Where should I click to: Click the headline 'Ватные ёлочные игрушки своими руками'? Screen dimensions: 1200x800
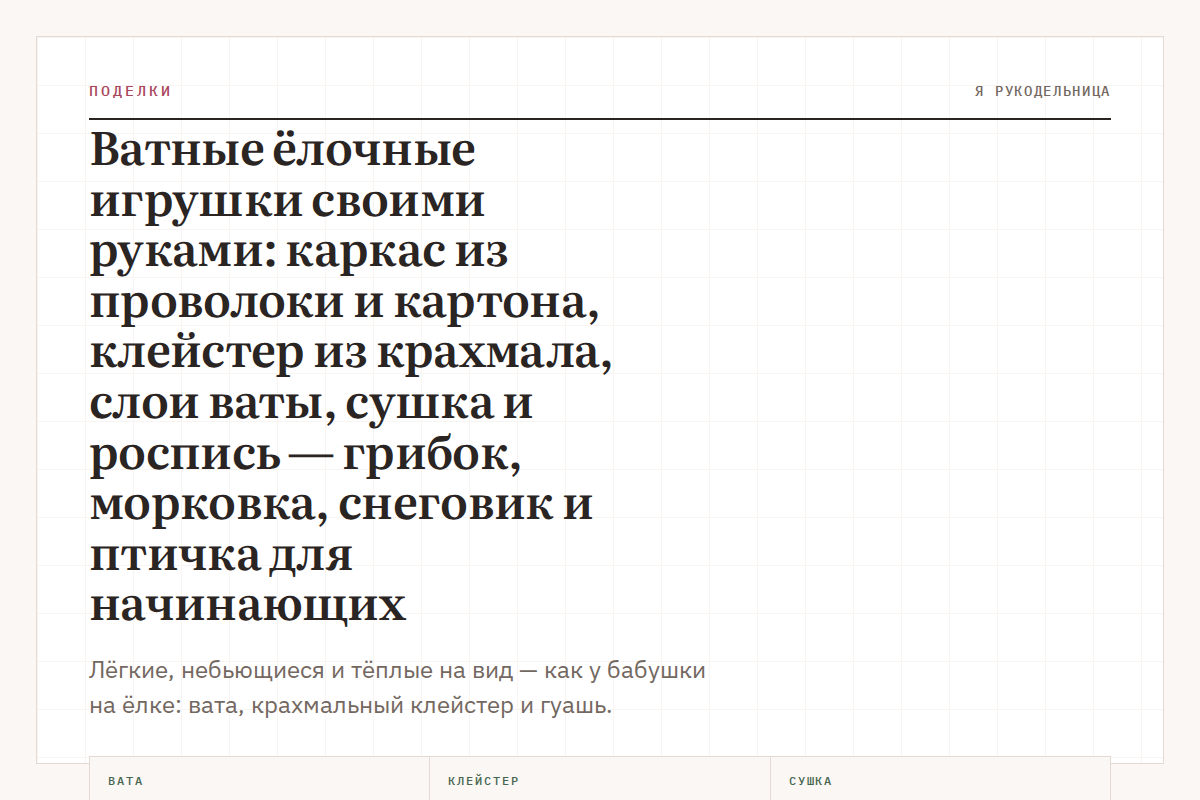351,378
